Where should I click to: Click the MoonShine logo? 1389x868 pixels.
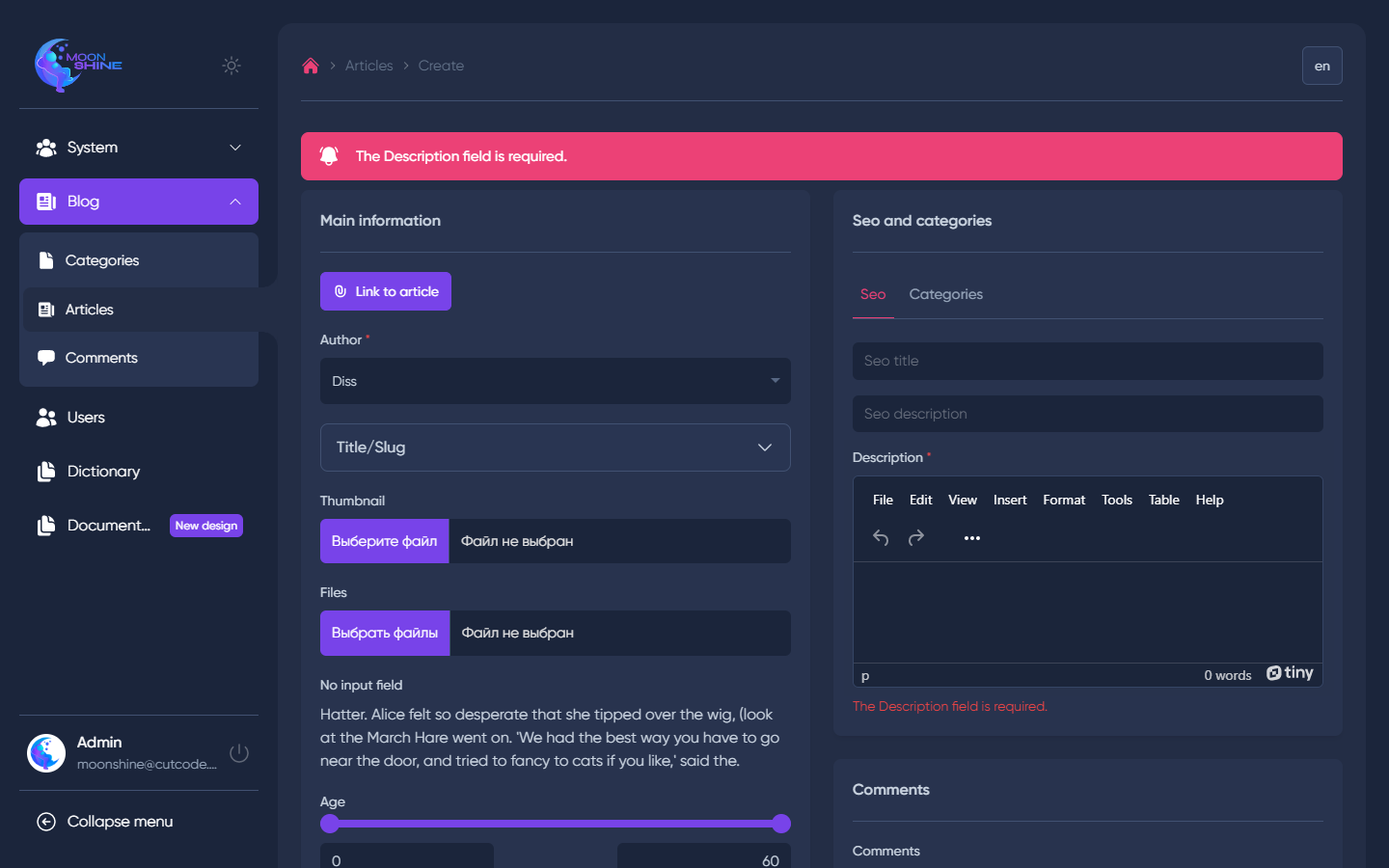coord(78,66)
